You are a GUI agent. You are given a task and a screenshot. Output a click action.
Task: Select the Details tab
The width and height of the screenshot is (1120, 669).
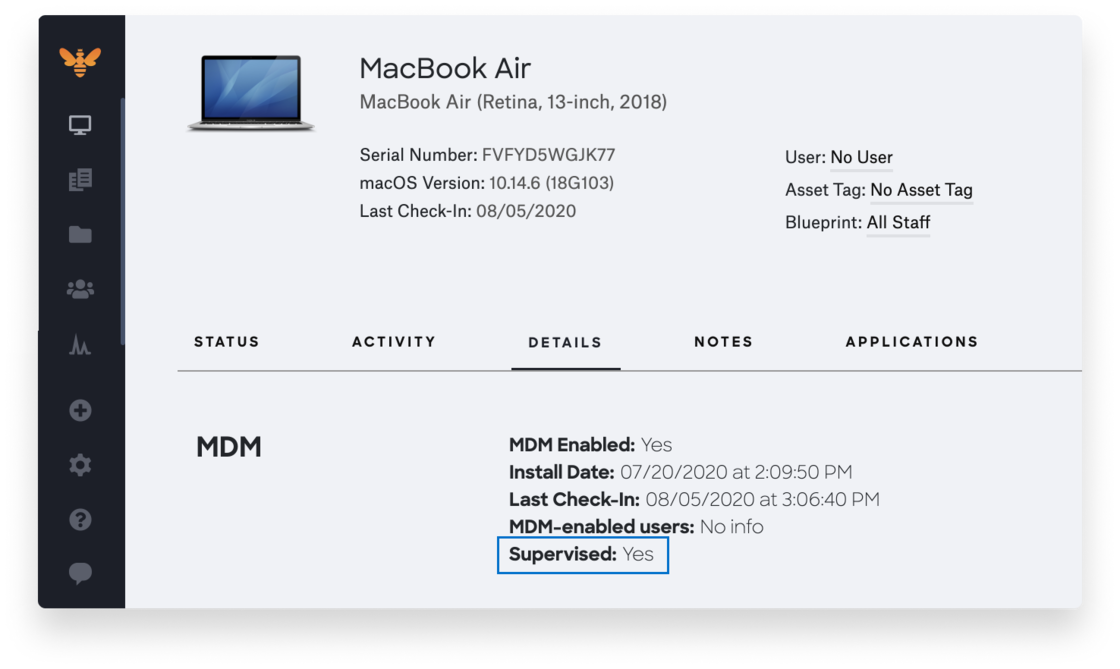click(x=565, y=342)
